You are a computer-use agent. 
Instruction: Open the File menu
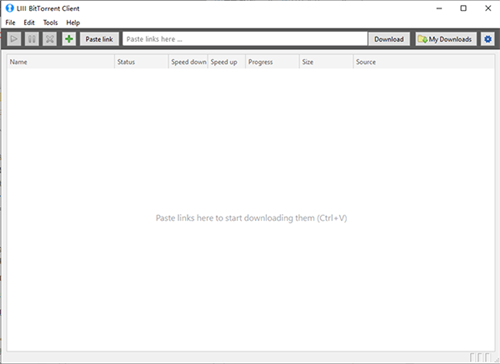point(10,23)
